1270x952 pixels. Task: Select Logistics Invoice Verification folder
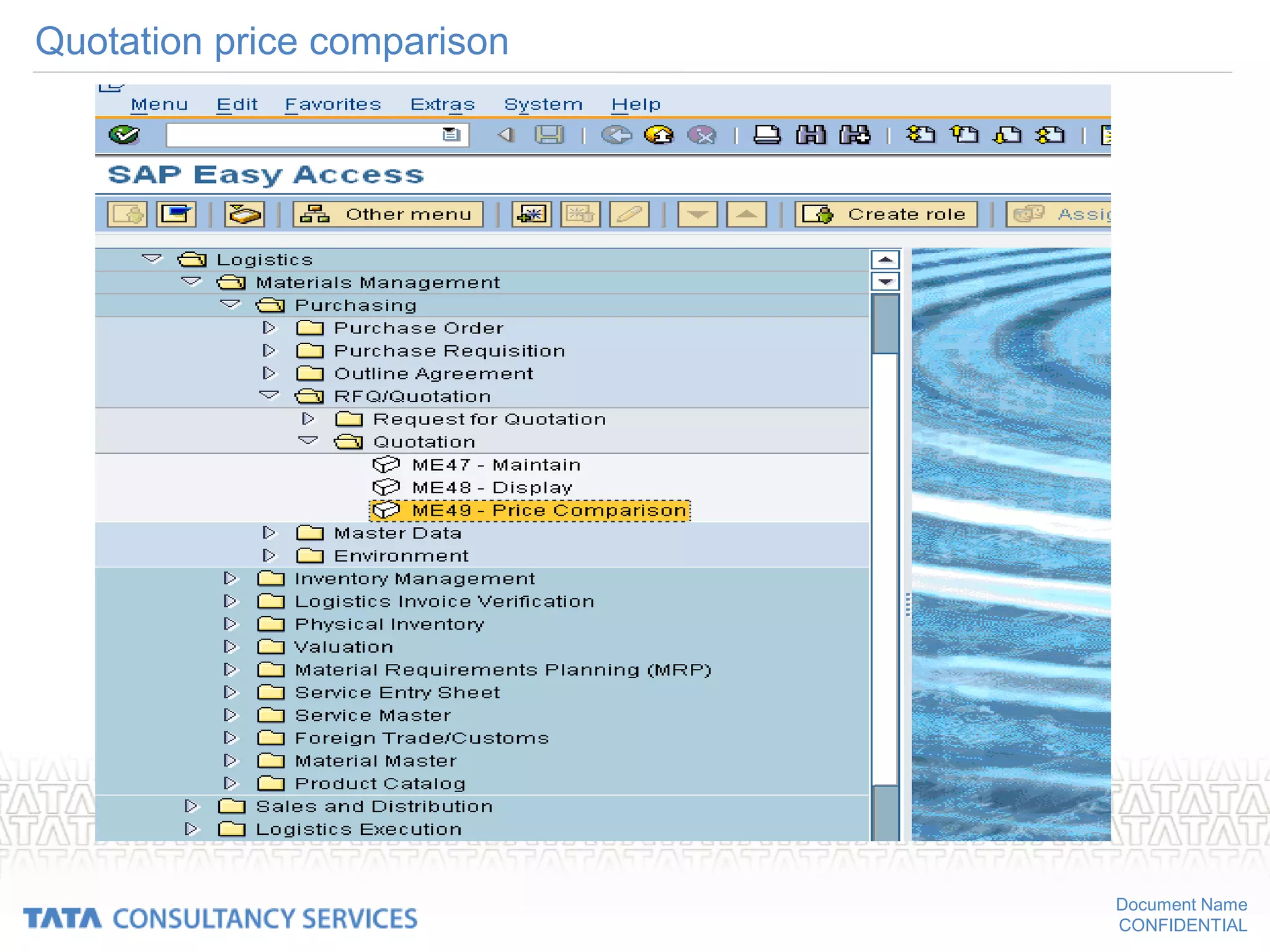pyautogui.click(x=425, y=601)
